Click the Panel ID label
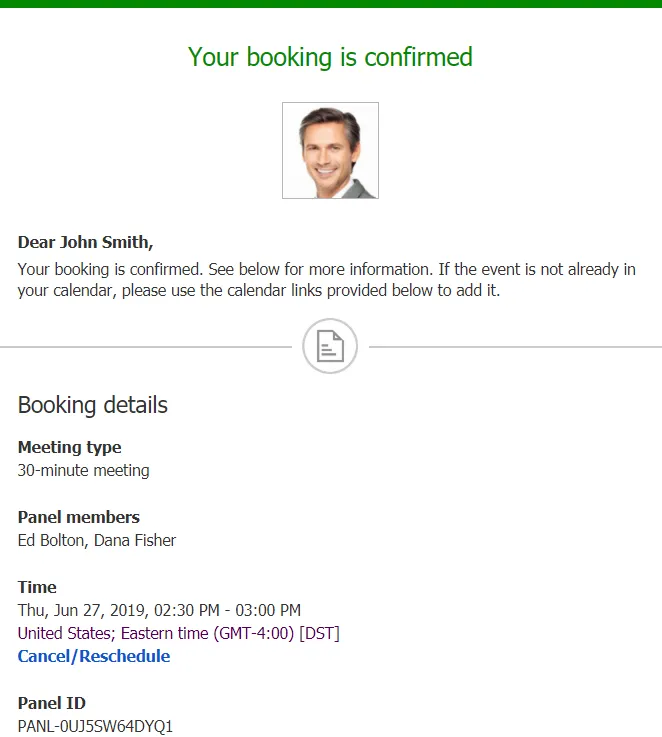Viewport: 662px width, 737px height. pos(52,703)
